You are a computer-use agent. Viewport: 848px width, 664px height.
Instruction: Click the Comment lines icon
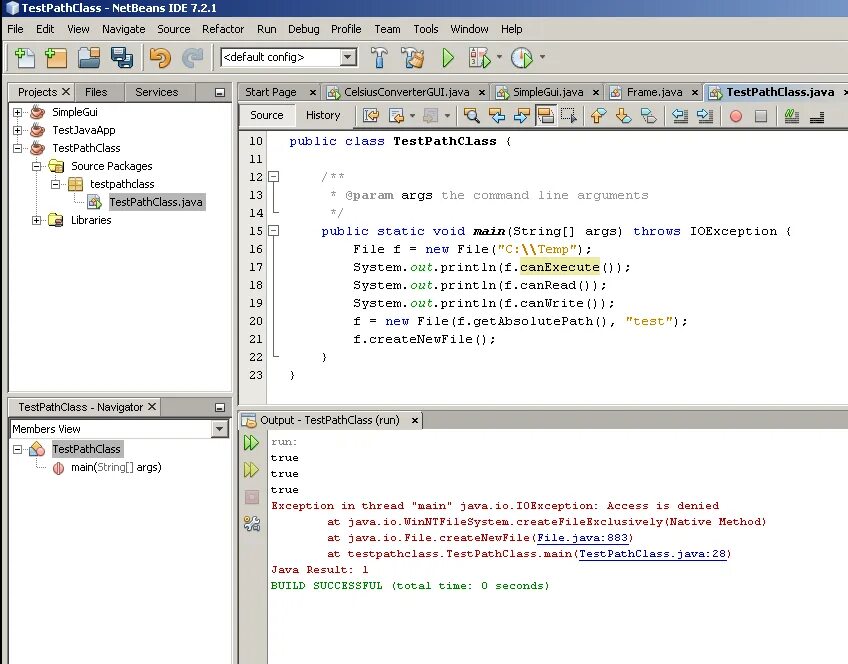[792, 116]
